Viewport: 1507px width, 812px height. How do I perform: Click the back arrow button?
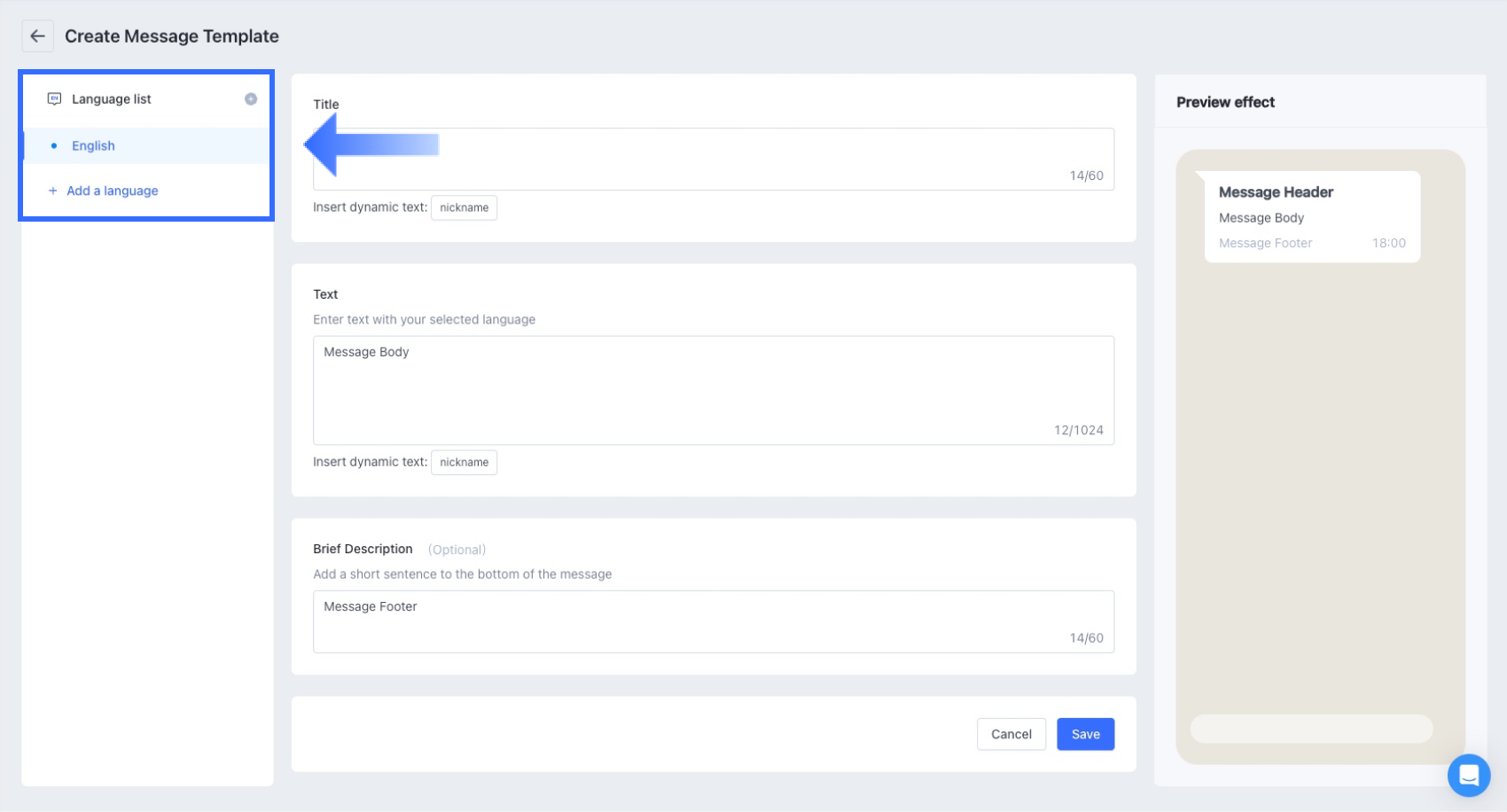pyautogui.click(x=37, y=36)
